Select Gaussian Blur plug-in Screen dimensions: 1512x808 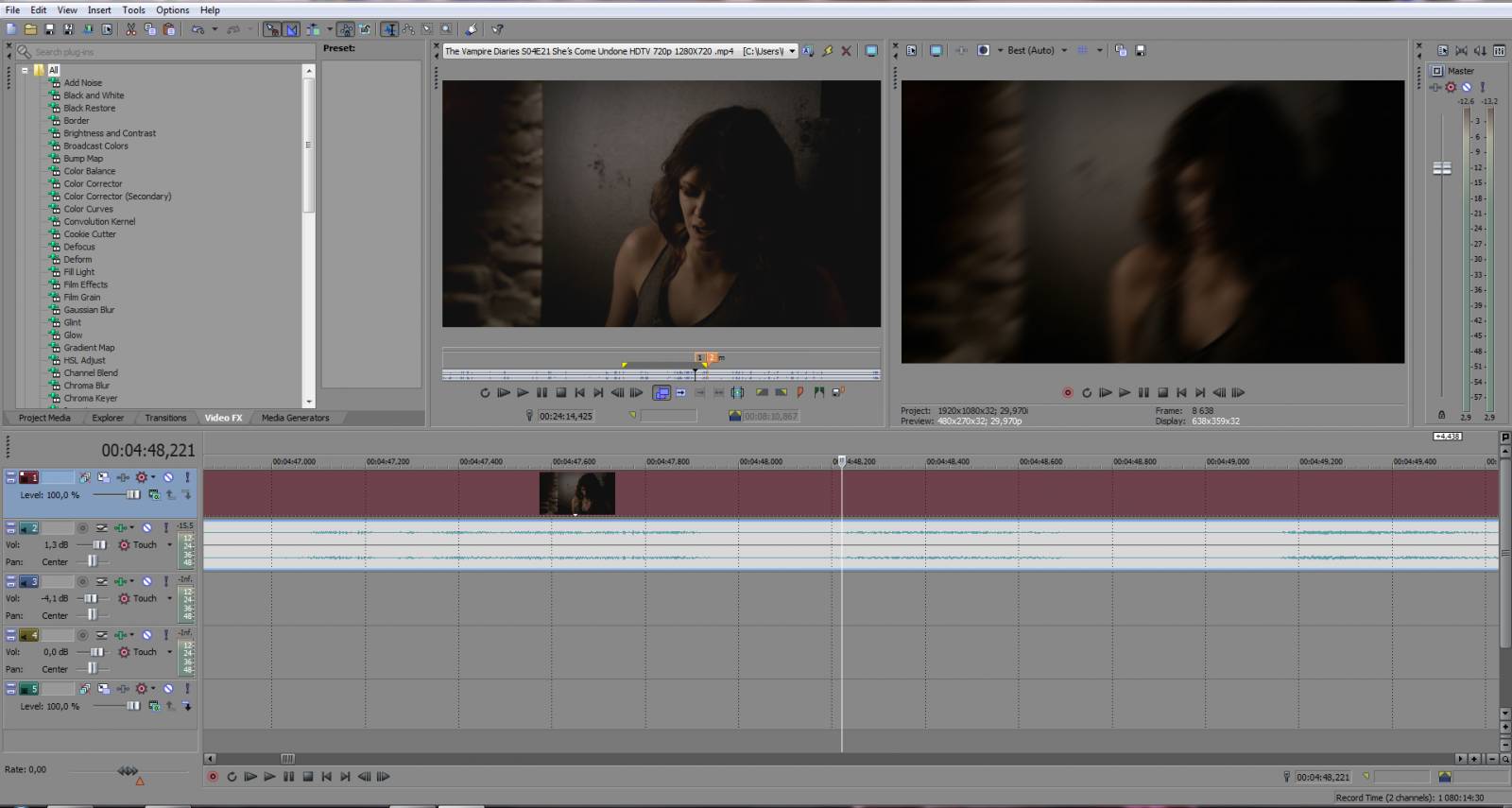coord(89,310)
